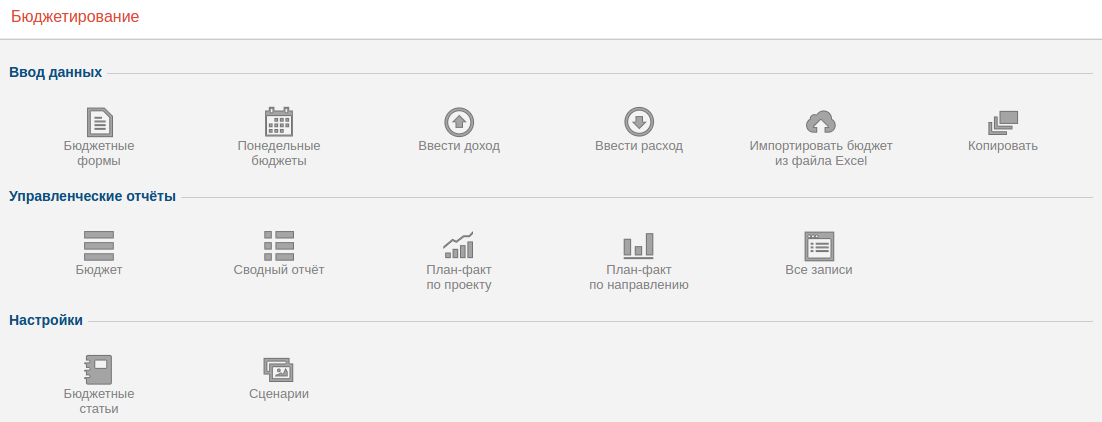
Task: Click the Ввести расход down-arrow icon
Action: tap(639, 122)
